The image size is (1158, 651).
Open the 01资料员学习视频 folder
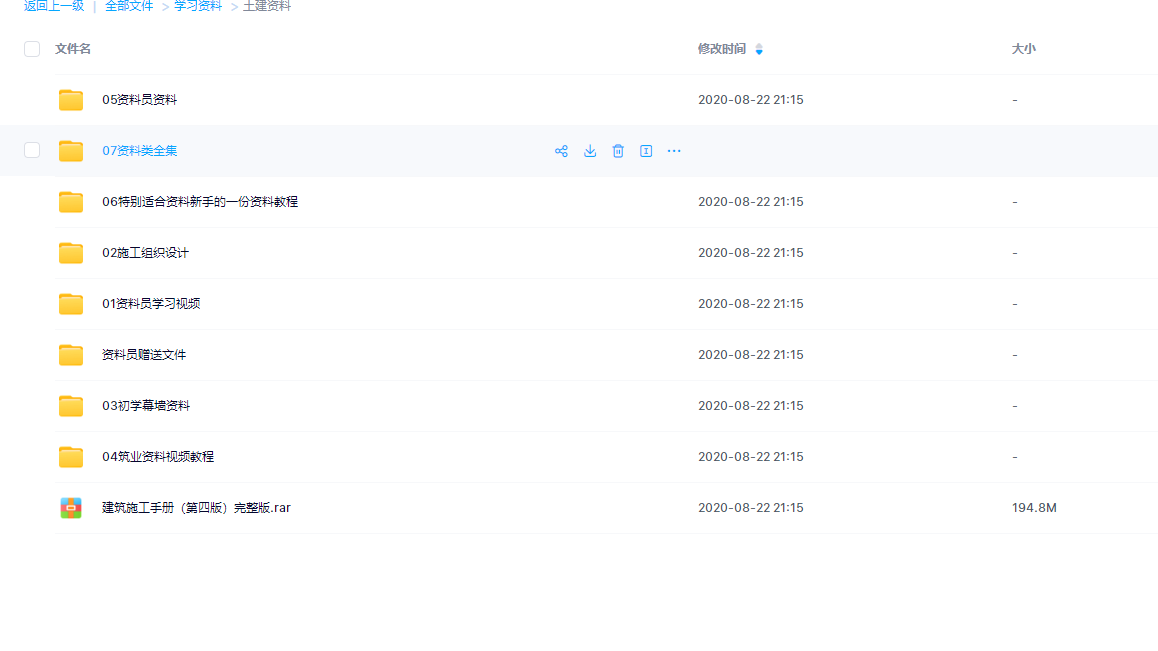(151, 304)
